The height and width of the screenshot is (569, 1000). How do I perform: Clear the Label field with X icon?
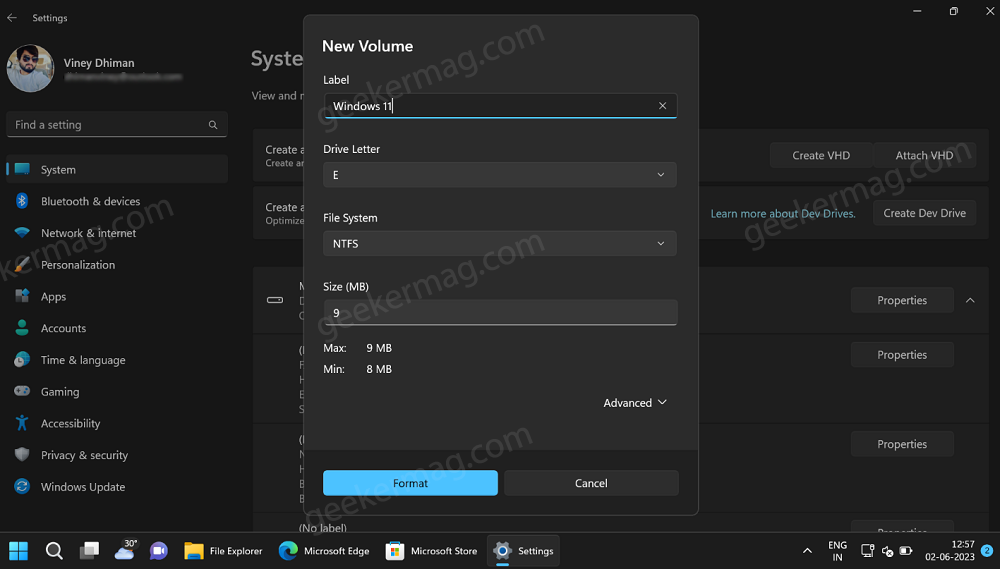click(662, 106)
